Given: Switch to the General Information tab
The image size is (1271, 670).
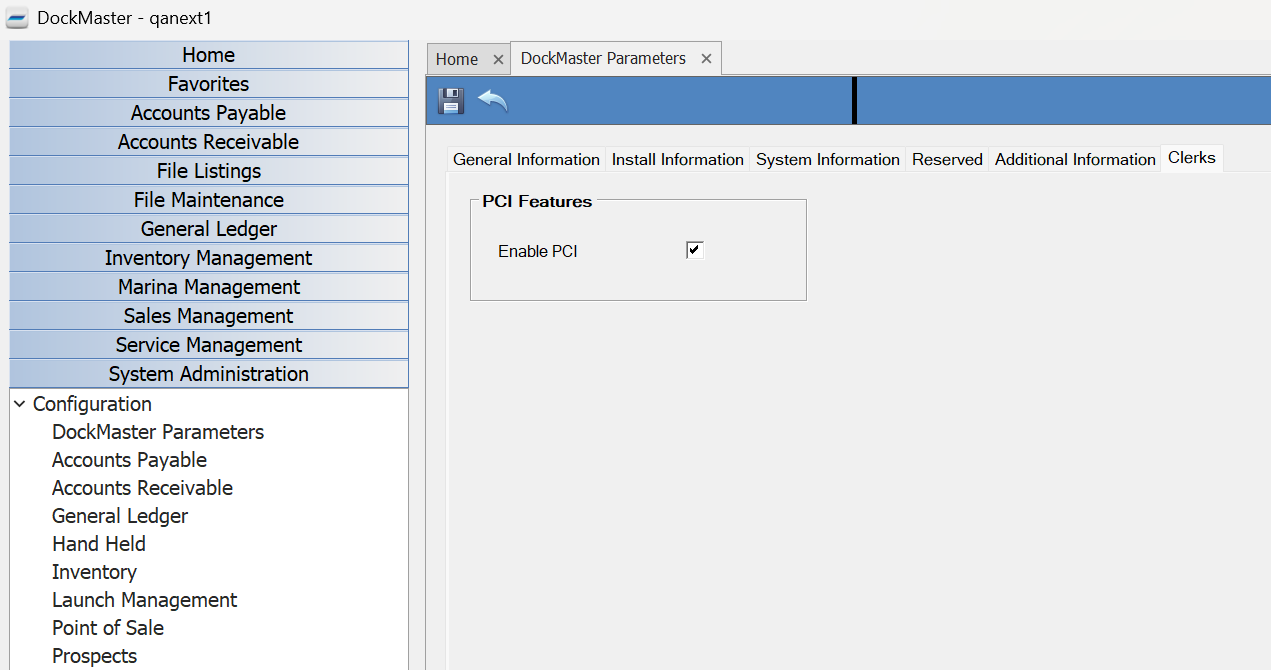Looking at the screenshot, I should click(x=526, y=159).
